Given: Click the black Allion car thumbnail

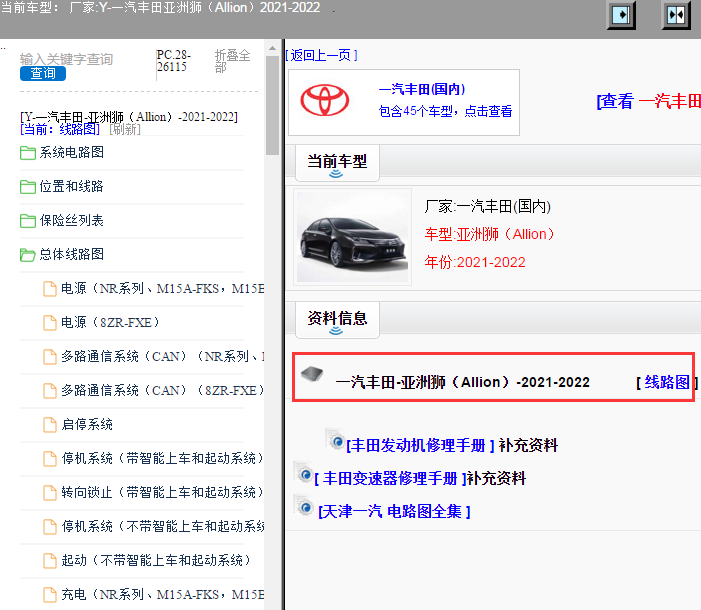Looking at the screenshot, I should (352, 237).
